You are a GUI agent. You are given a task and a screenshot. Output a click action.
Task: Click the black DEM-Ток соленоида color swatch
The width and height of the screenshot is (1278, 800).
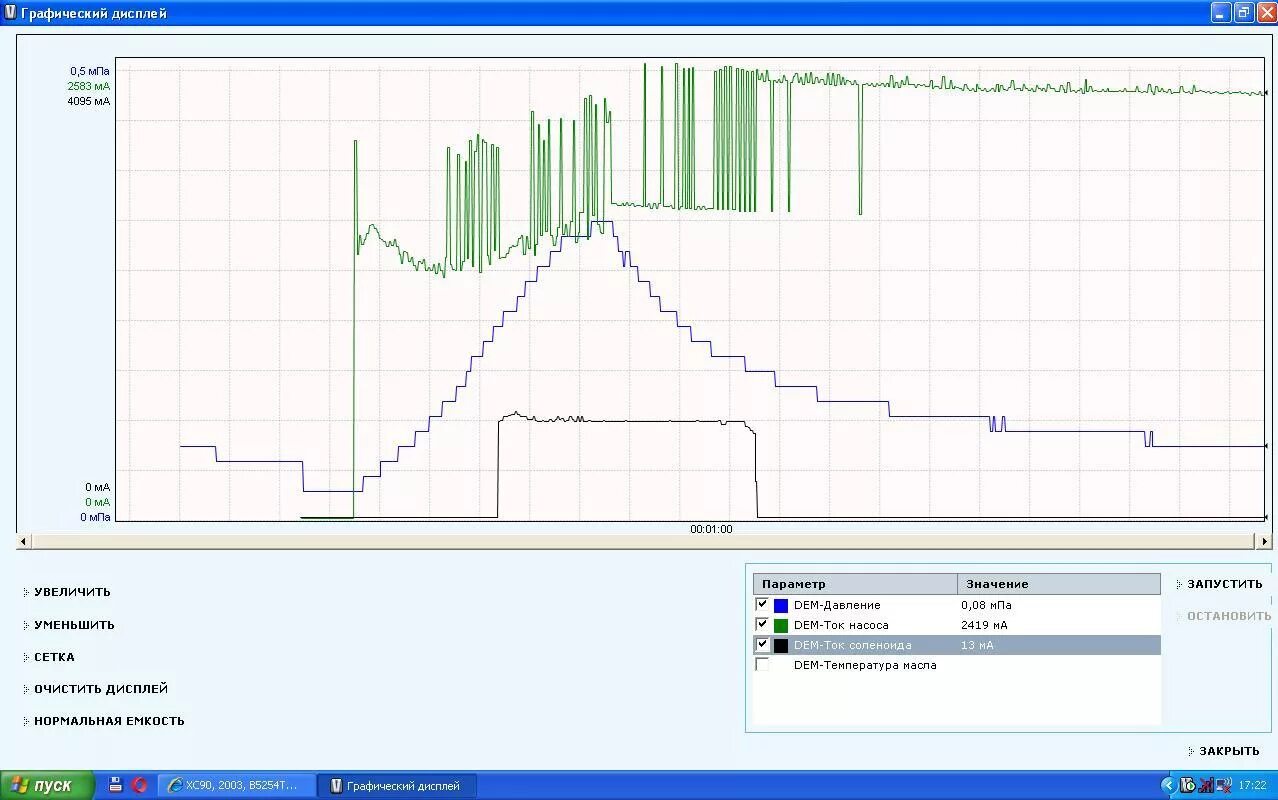pyautogui.click(x=781, y=646)
